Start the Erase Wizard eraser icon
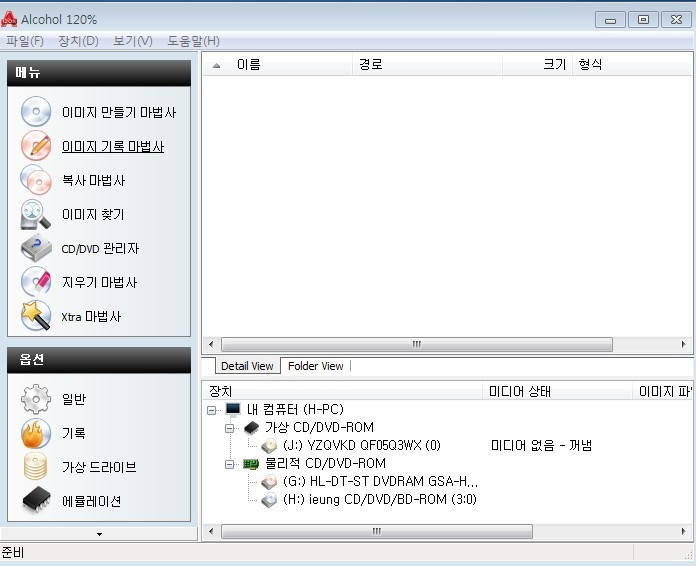The height and width of the screenshot is (566, 696). coord(36,282)
